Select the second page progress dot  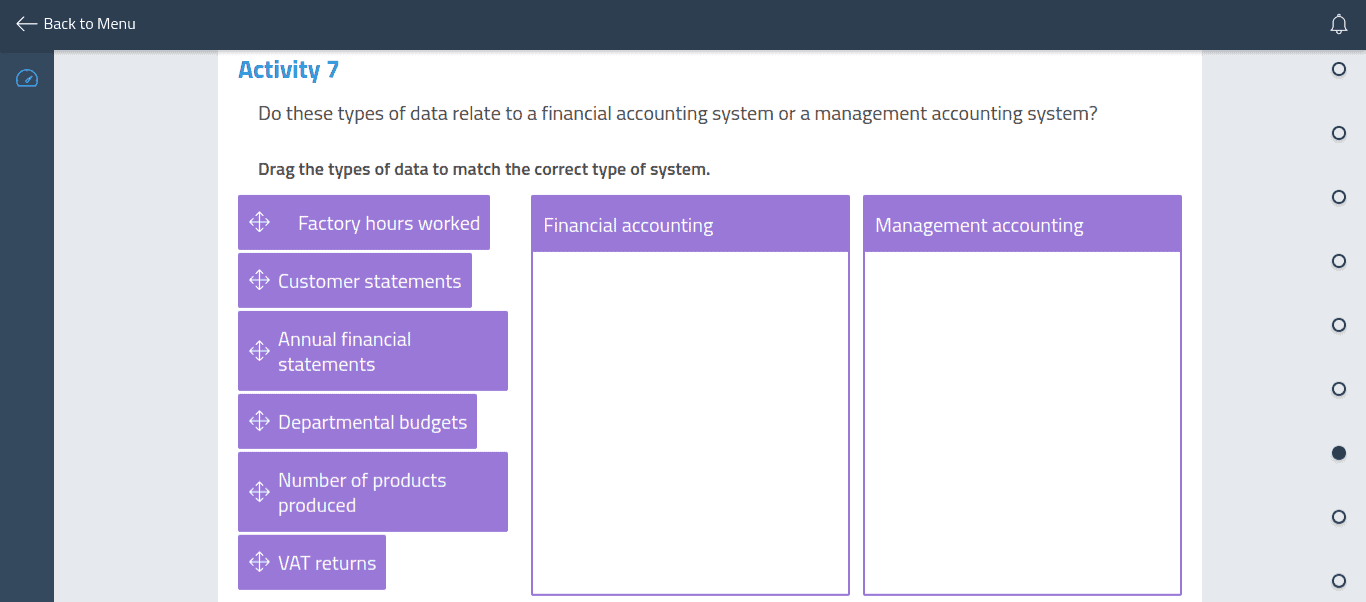pyautogui.click(x=1339, y=133)
